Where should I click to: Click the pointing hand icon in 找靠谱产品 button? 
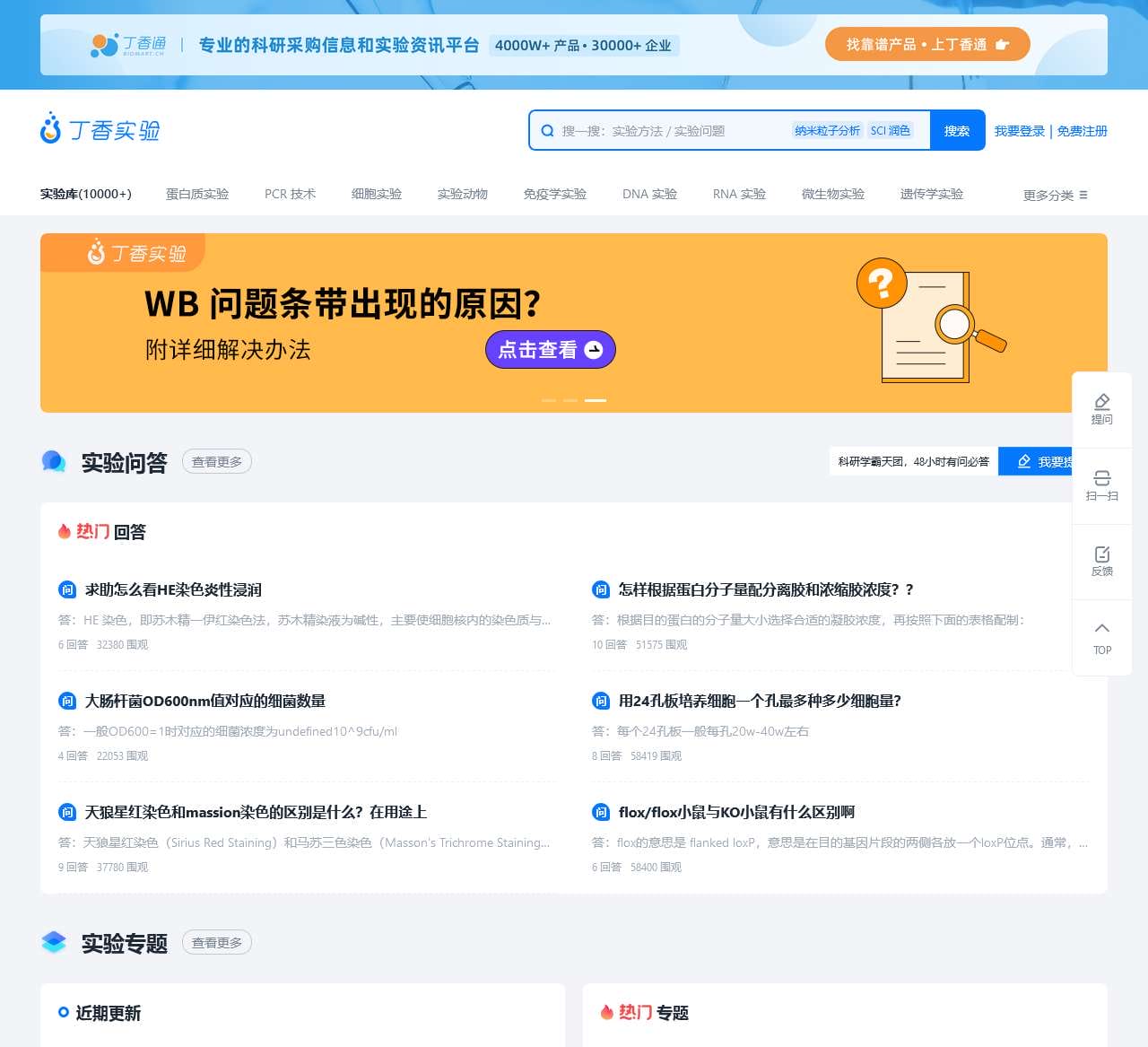point(1002,45)
